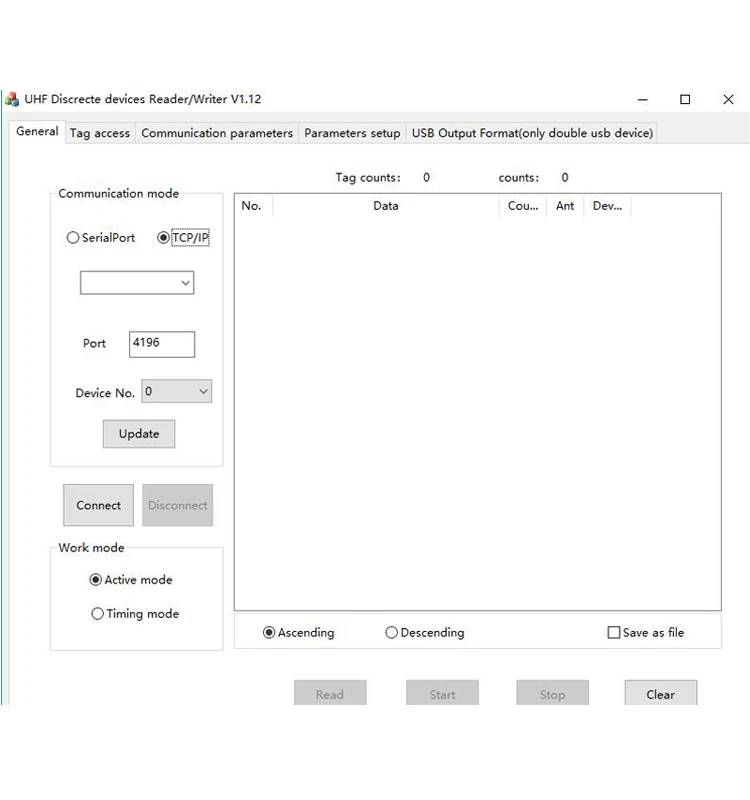
Task: Maximize the UHF Reader/Writer window
Action: tap(685, 100)
